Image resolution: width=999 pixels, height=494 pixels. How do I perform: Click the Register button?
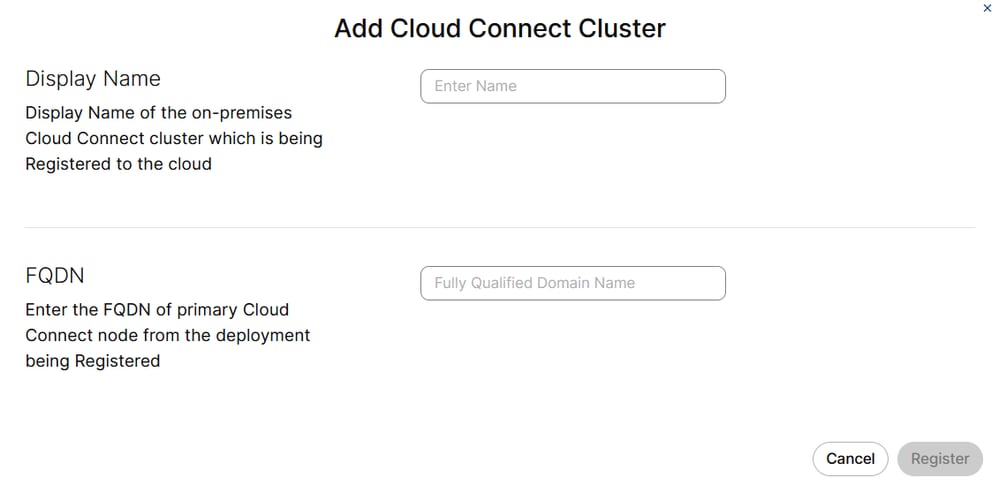click(x=940, y=459)
